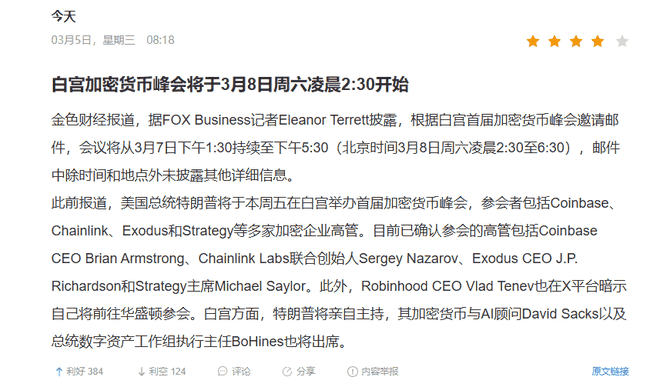This screenshot has width=650, height=387.
Task: Click the fourth orange rating star
Action: pos(597,41)
